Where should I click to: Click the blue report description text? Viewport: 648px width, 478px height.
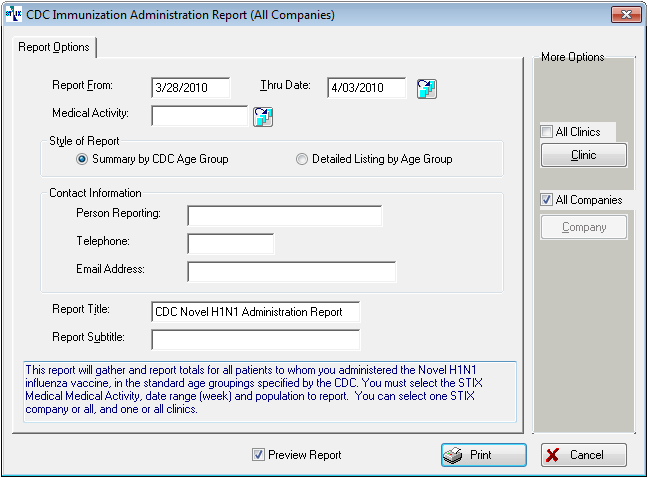coord(270,392)
